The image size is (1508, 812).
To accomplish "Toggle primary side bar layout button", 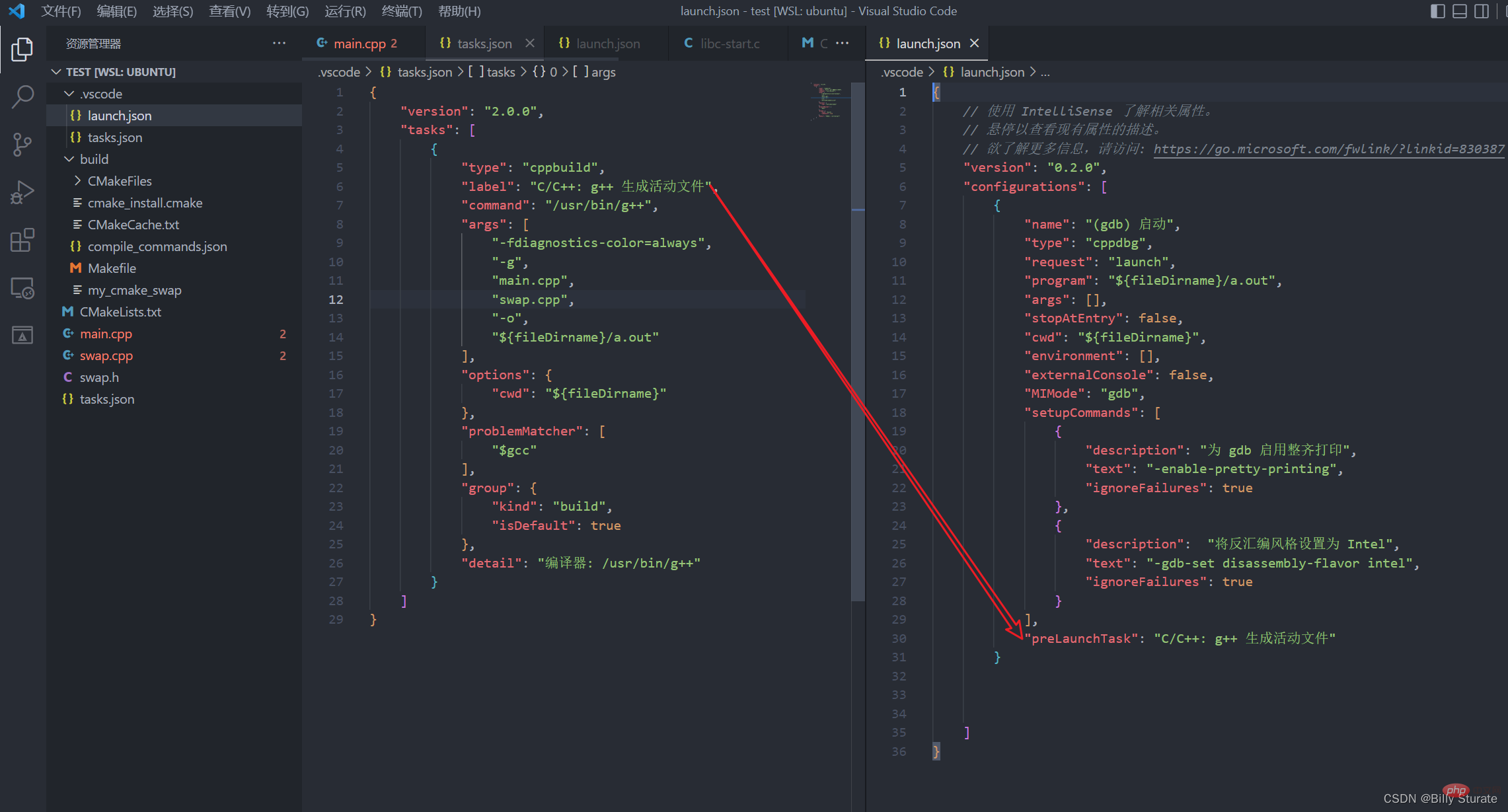I will pos(1437,11).
